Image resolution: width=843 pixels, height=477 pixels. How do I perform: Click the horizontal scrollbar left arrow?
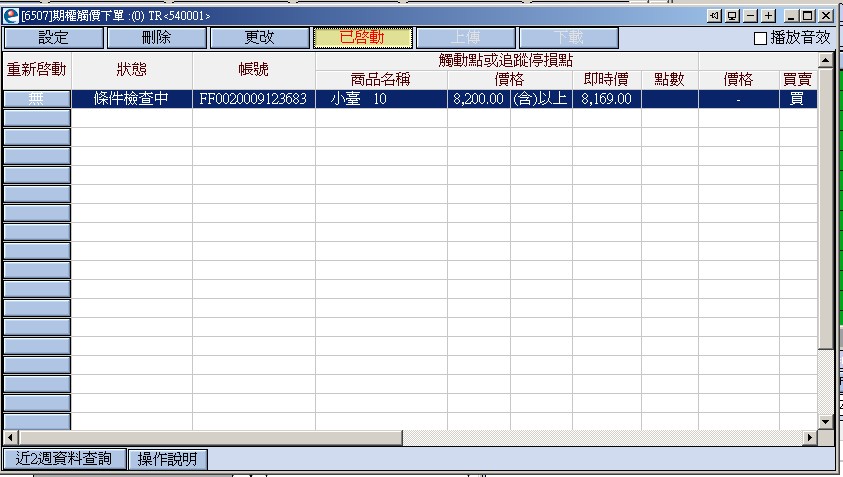(x=10, y=438)
